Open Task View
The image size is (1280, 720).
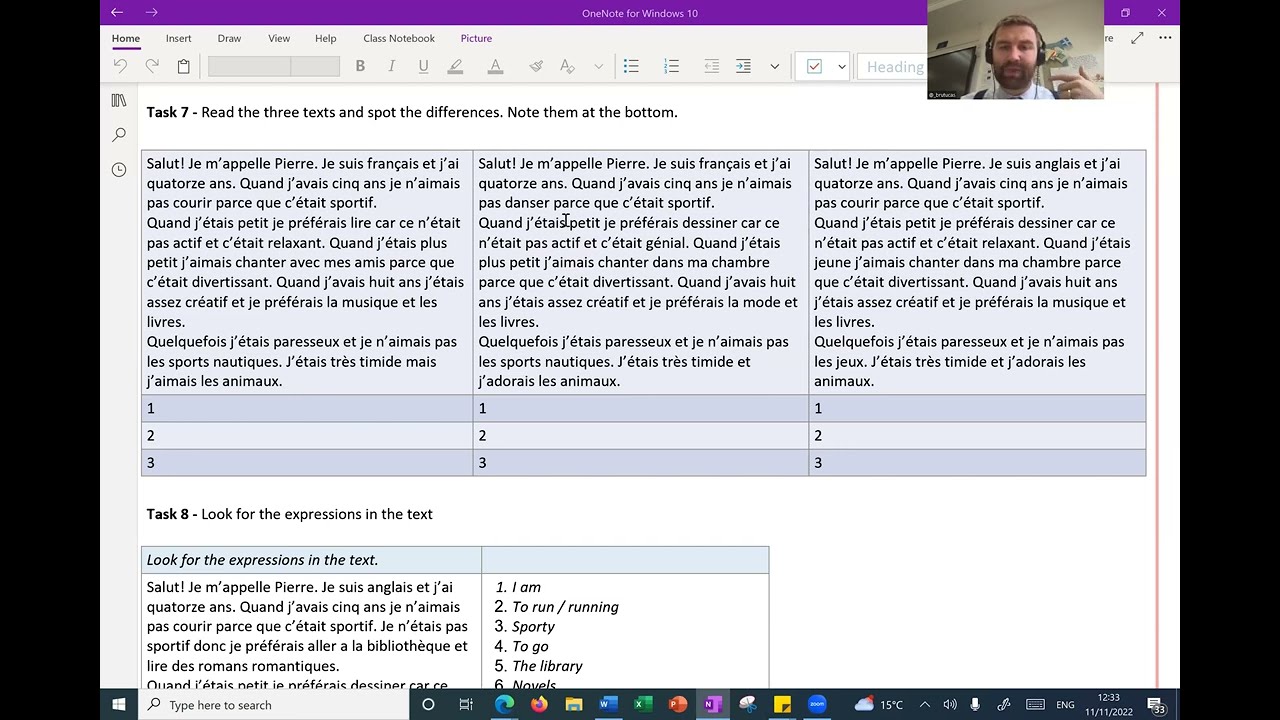click(466, 705)
